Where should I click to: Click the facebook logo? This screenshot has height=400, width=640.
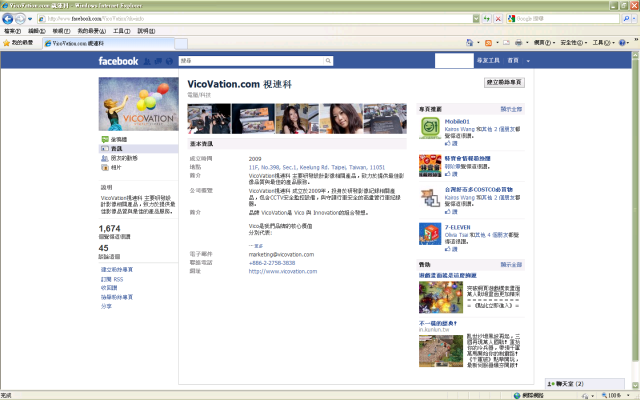point(118,61)
